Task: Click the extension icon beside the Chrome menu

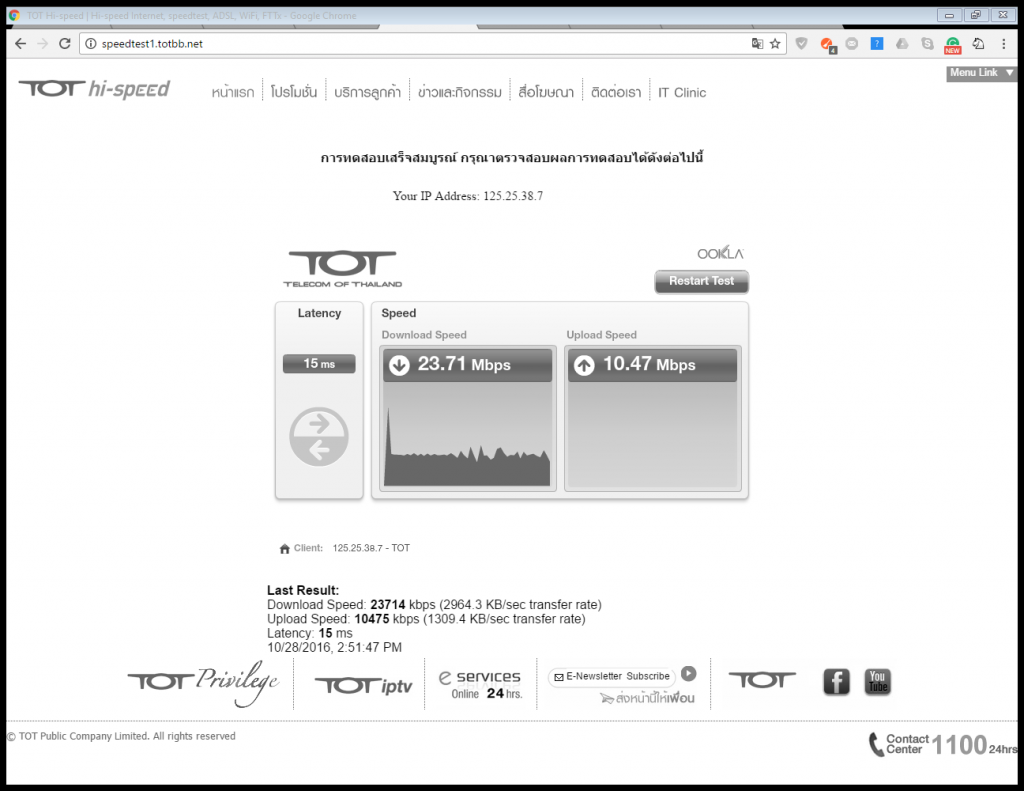Action: tap(978, 44)
